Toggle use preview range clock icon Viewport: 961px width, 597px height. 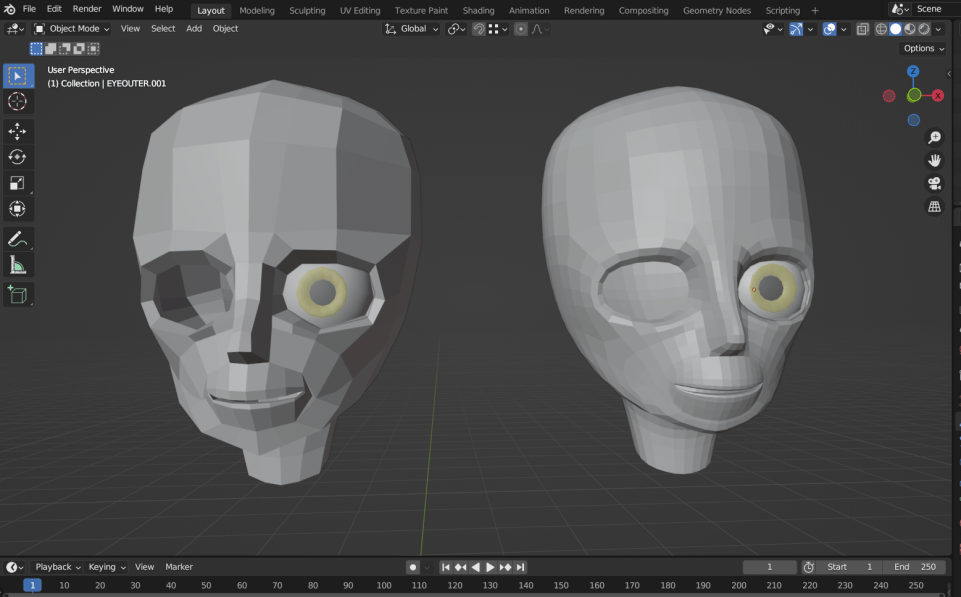[x=808, y=567]
